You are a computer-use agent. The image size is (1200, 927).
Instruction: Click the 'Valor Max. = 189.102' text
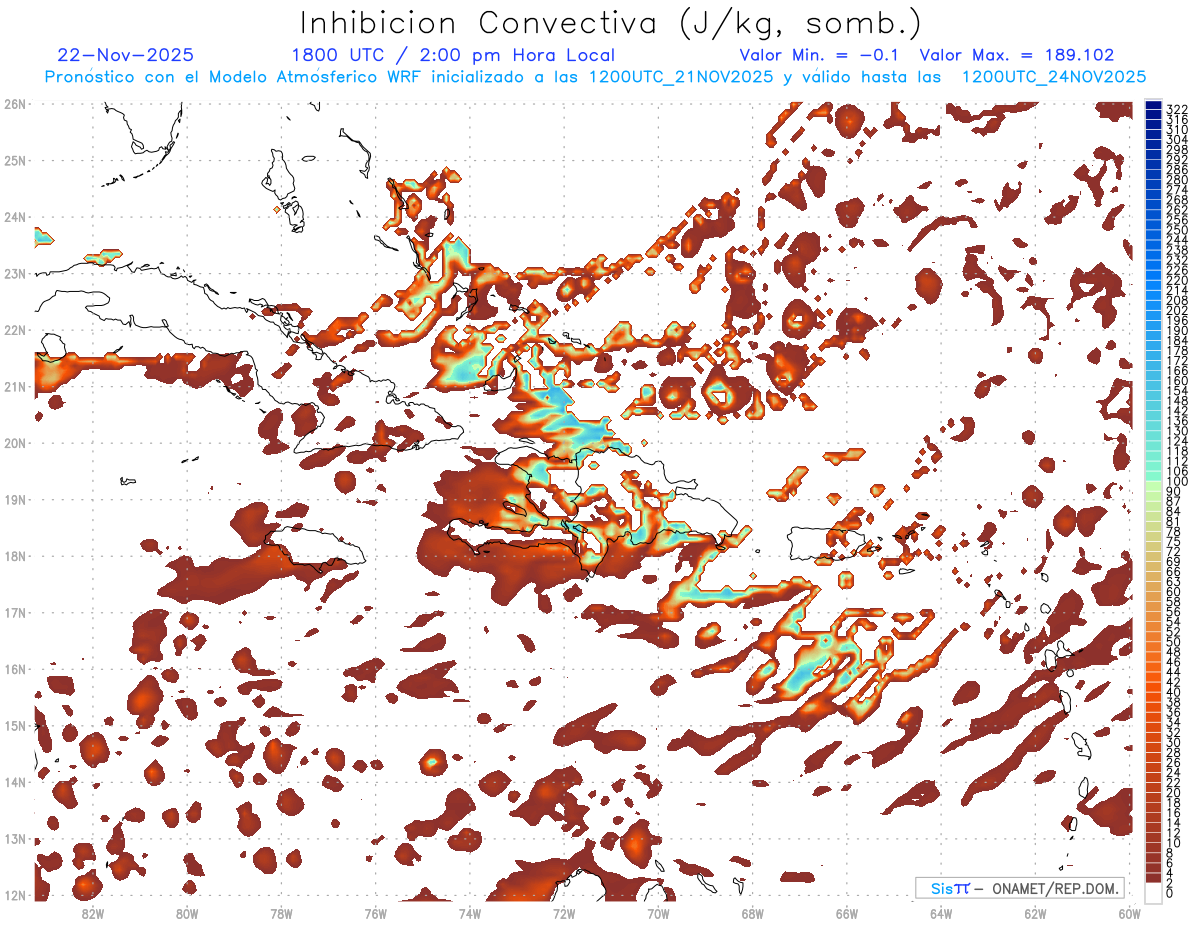click(1017, 55)
